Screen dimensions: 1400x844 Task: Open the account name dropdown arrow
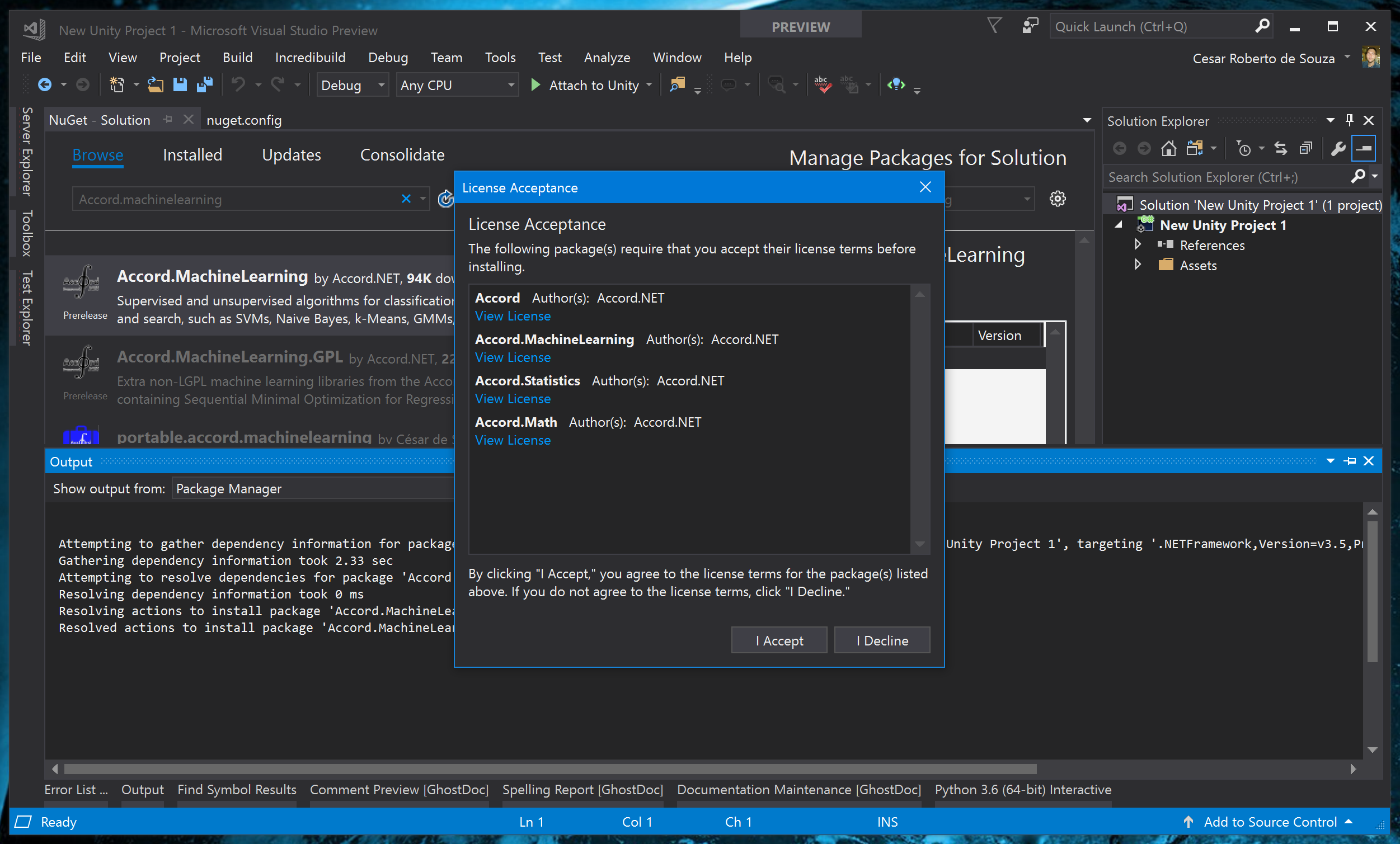click(x=1347, y=58)
